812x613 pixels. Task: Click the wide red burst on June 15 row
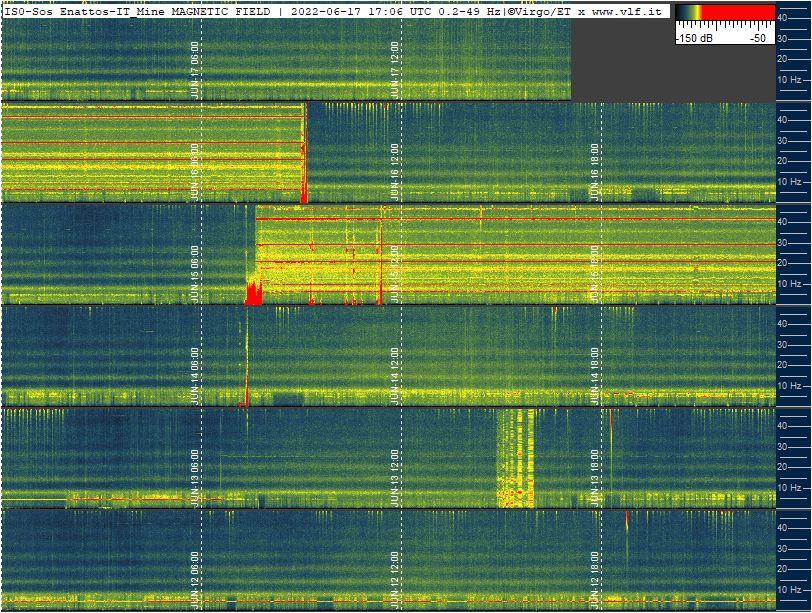click(253, 294)
